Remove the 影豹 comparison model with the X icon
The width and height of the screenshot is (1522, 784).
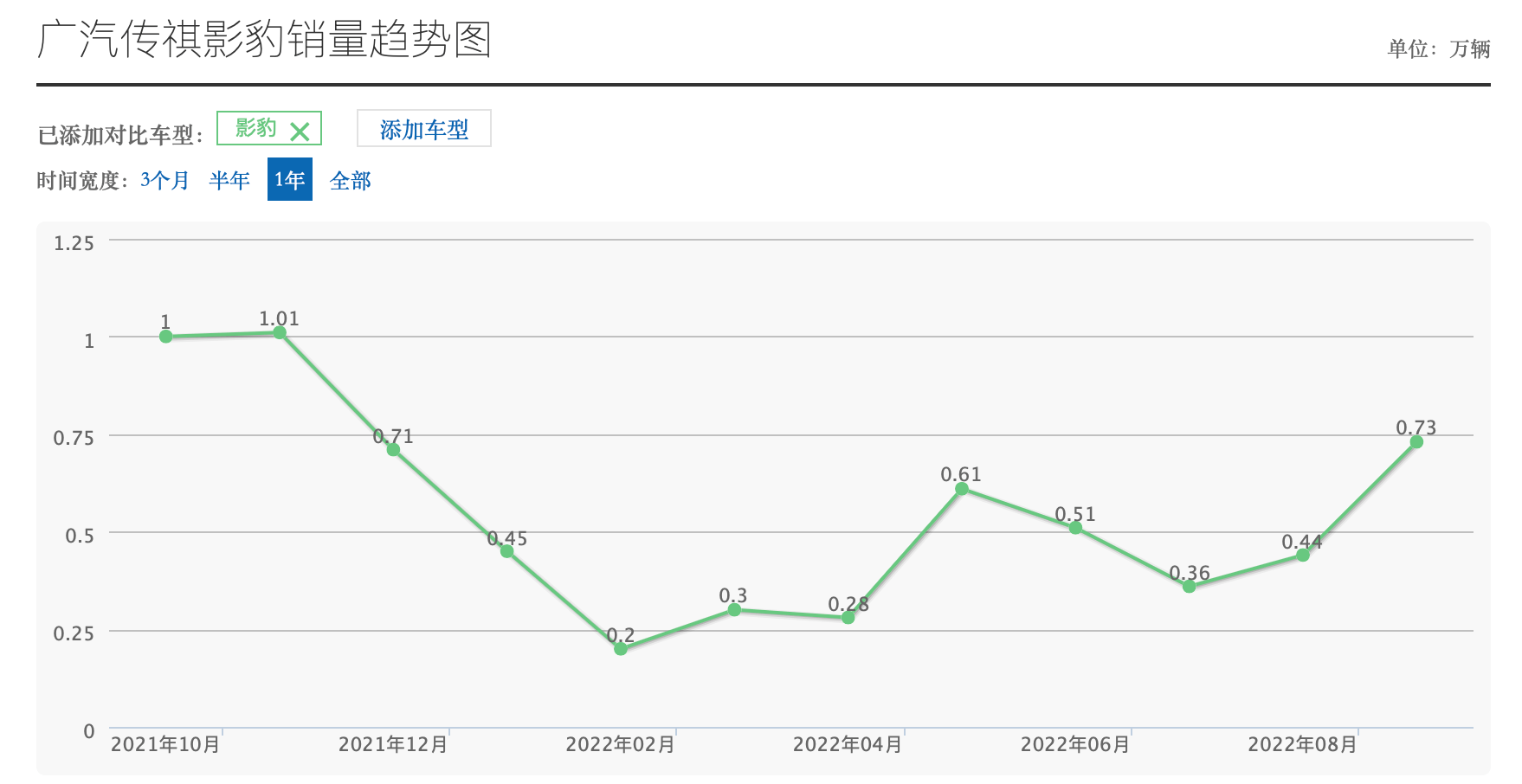coord(300,132)
